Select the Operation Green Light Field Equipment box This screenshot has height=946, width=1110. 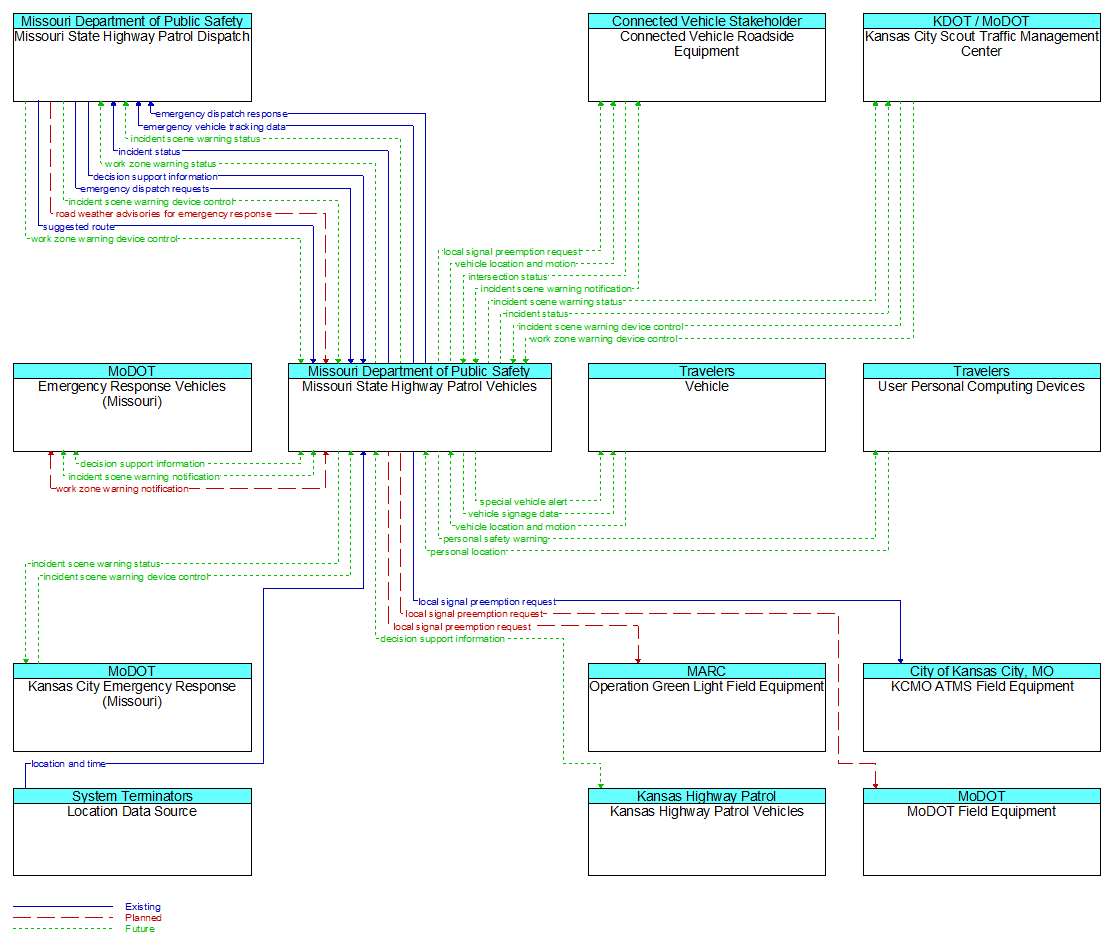[x=706, y=707]
